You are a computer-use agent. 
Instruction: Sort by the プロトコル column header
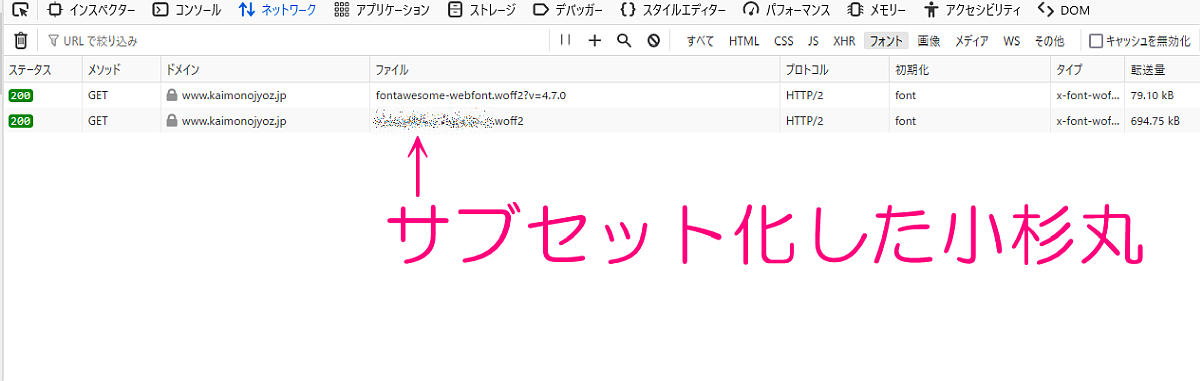(833, 70)
